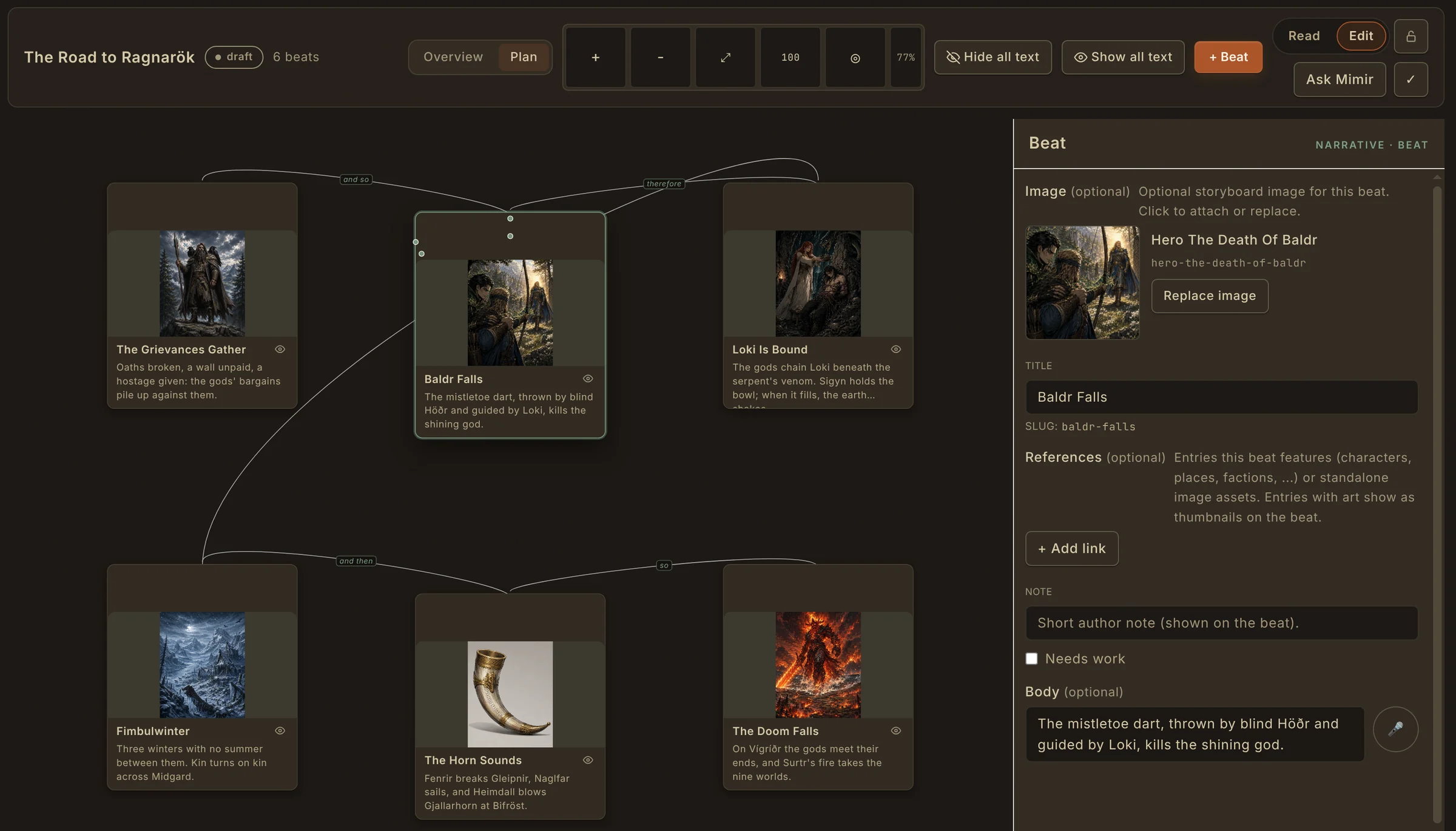The image size is (1456, 831).
Task: Click the 'and then' connector label
Action: [356, 561]
